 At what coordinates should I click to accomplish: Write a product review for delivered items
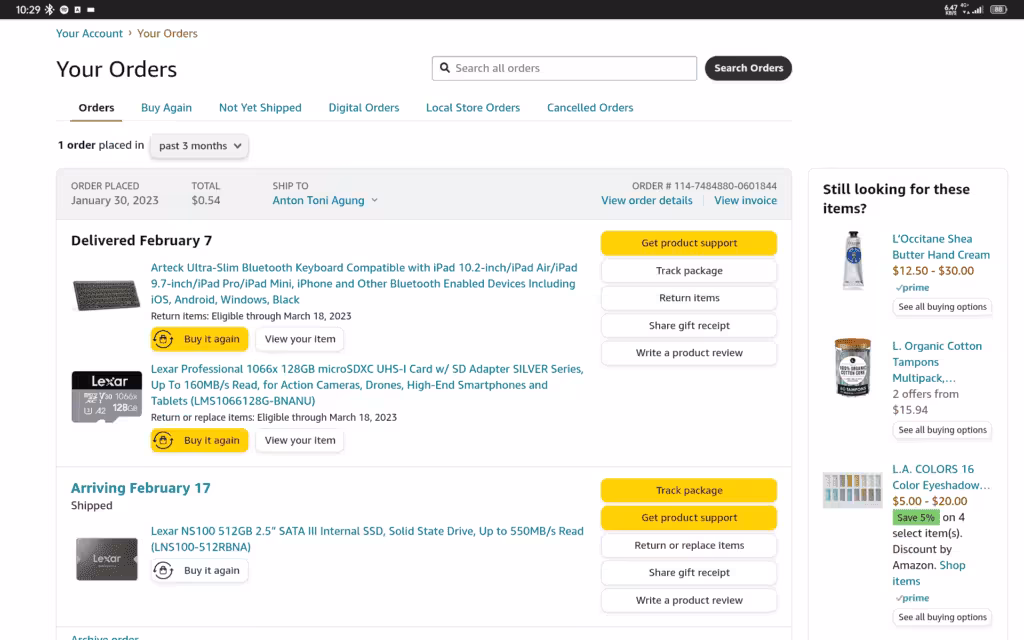click(x=689, y=353)
